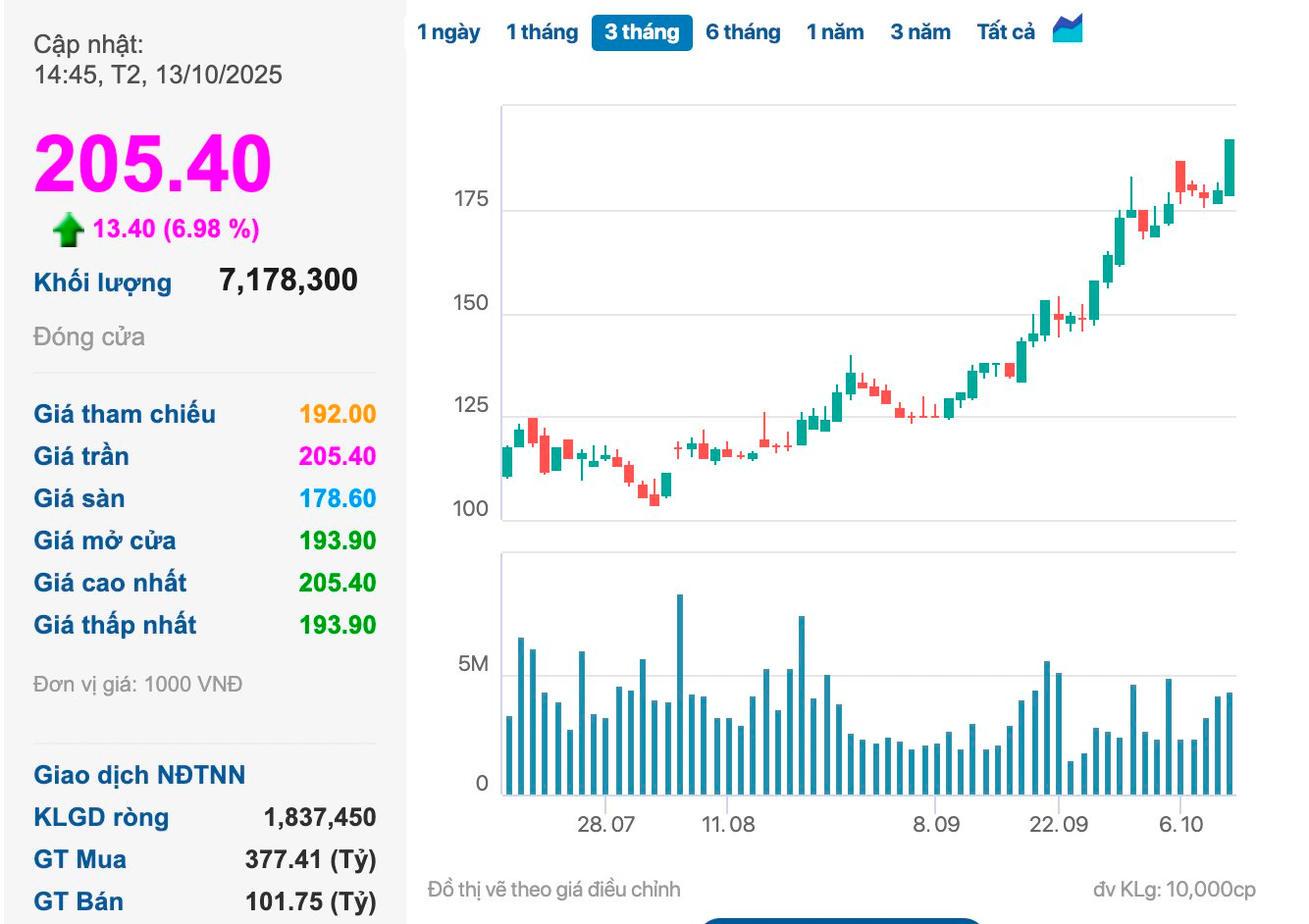This screenshot has height=924, width=1309.
Task: Open foreign trading section Giao dịch NĐTNN
Action: click(x=138, y=775)
